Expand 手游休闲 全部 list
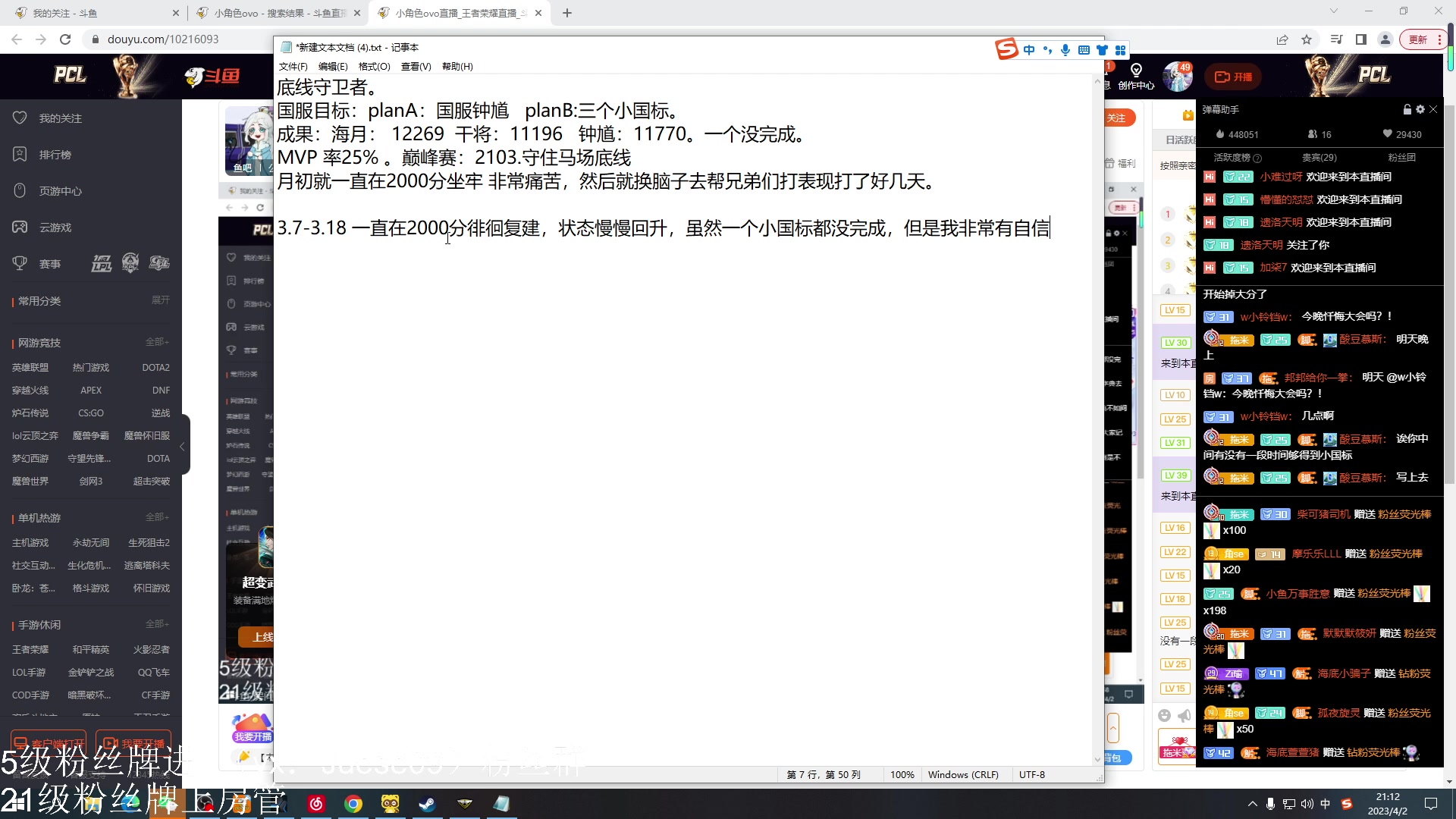Viewport: 1456px width, 819px height. pos(157,624)
